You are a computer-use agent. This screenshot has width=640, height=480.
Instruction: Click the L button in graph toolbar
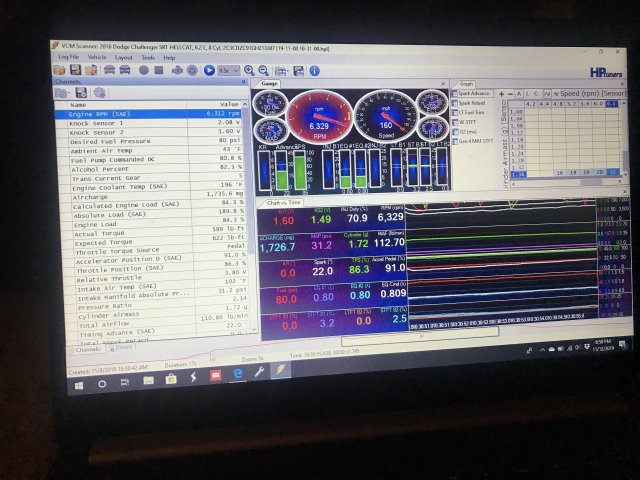[x=527, y=94]
